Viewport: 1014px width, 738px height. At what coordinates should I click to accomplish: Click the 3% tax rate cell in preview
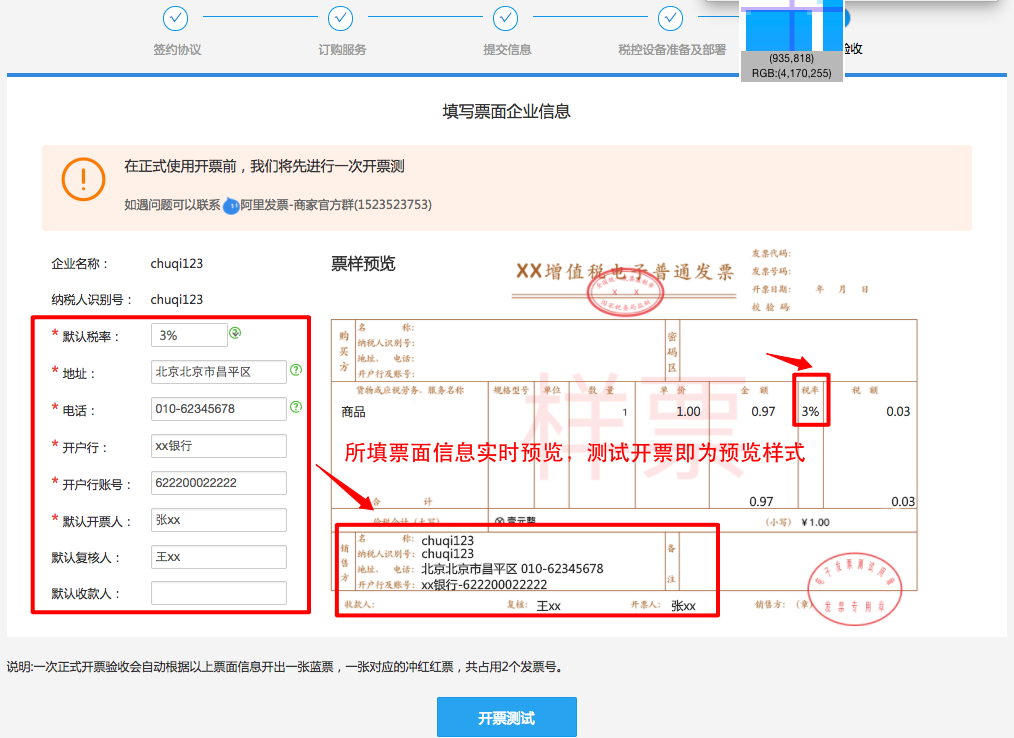(x=810, y=411)
